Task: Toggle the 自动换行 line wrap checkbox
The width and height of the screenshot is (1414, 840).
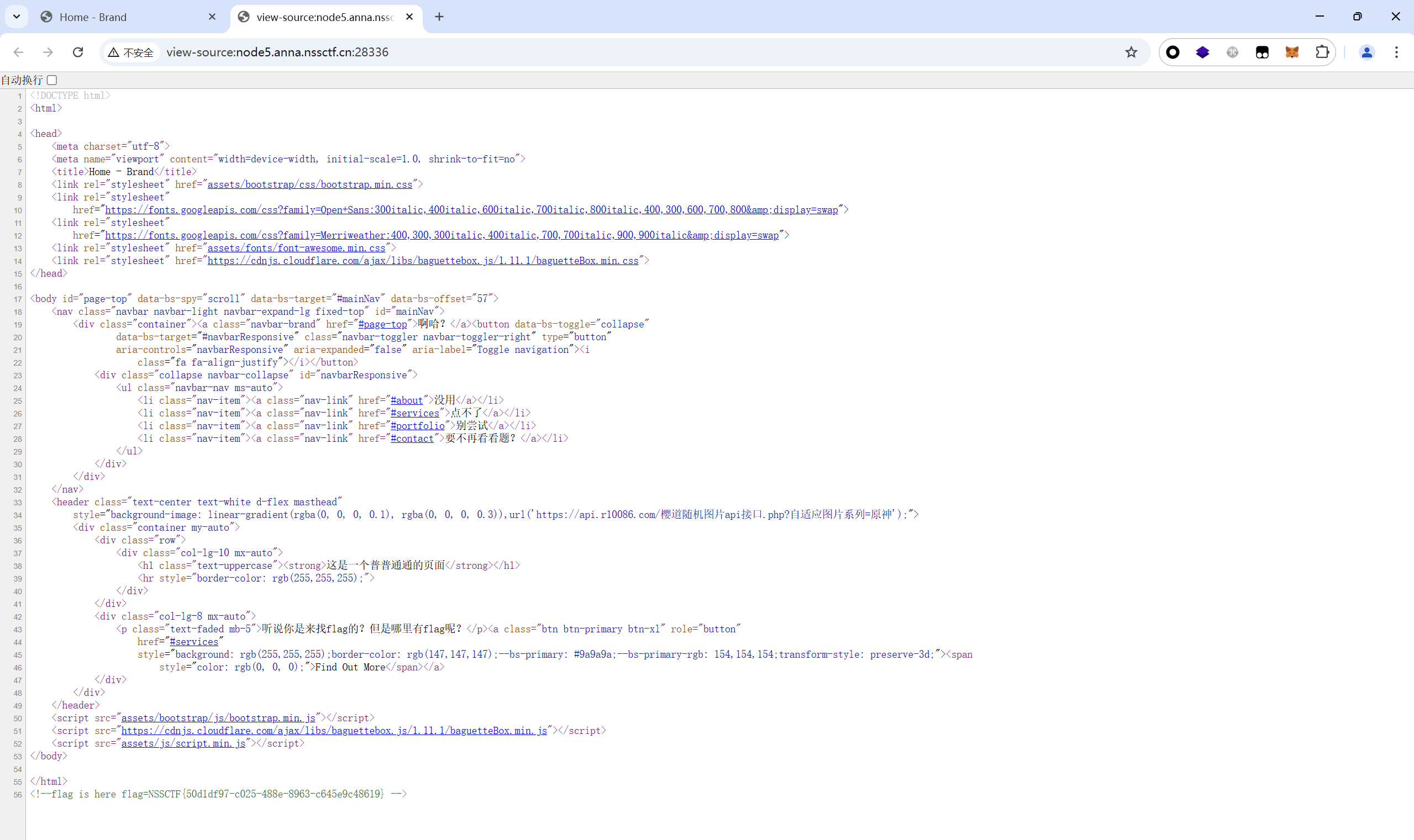Action: tap(52, 80)
